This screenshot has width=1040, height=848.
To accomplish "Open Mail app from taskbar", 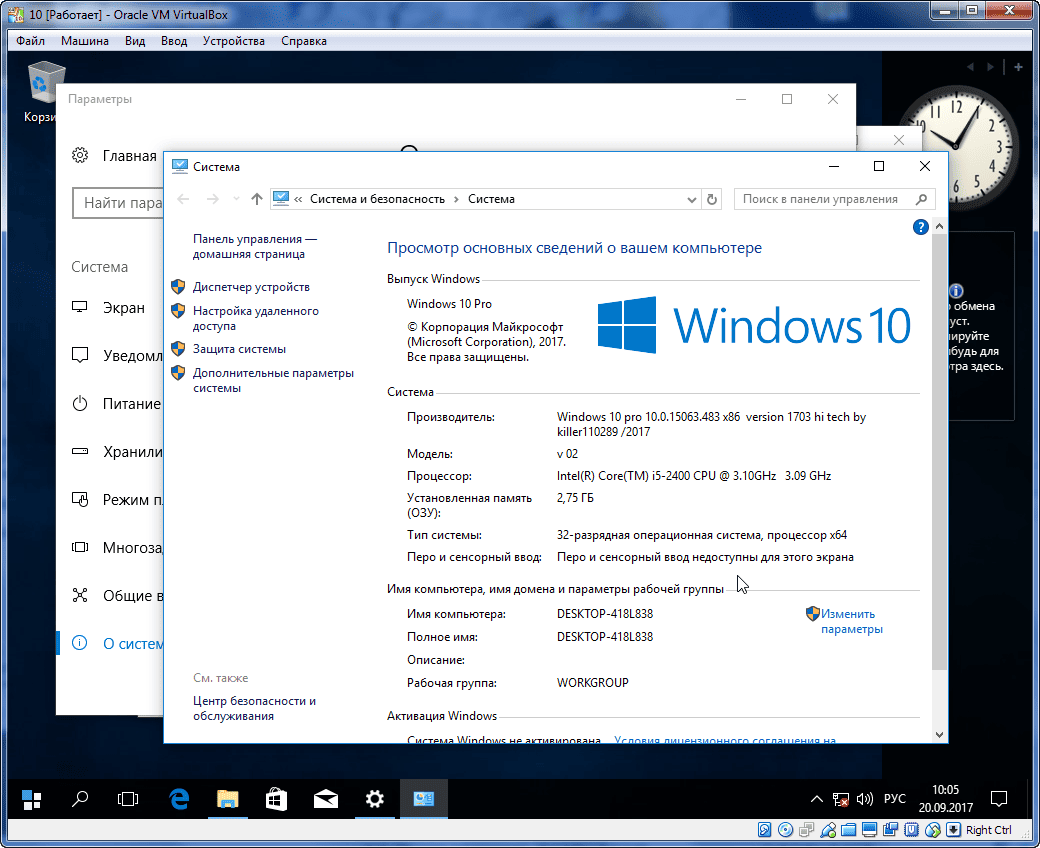I will pyautogui.click(x=326, y=800).
